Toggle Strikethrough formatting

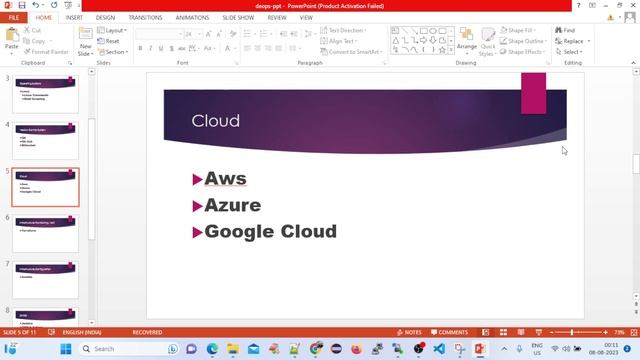[x=182, y=48]
